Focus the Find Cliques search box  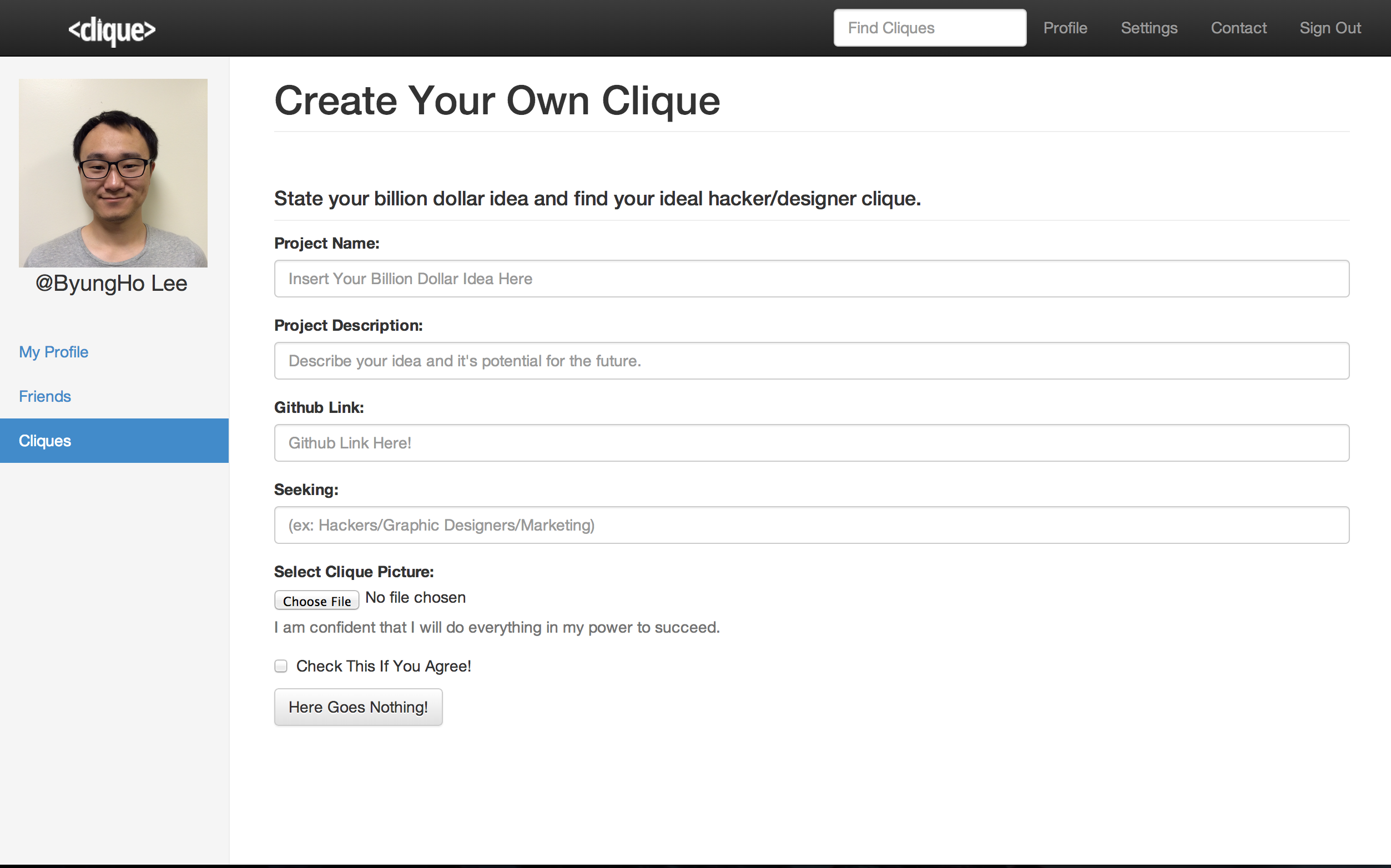[929, 28]
